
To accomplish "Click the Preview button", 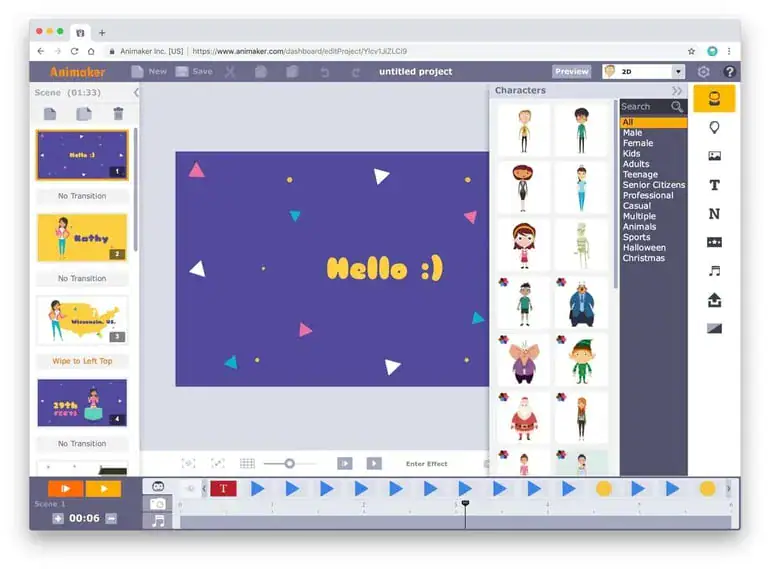I will 571,72.
